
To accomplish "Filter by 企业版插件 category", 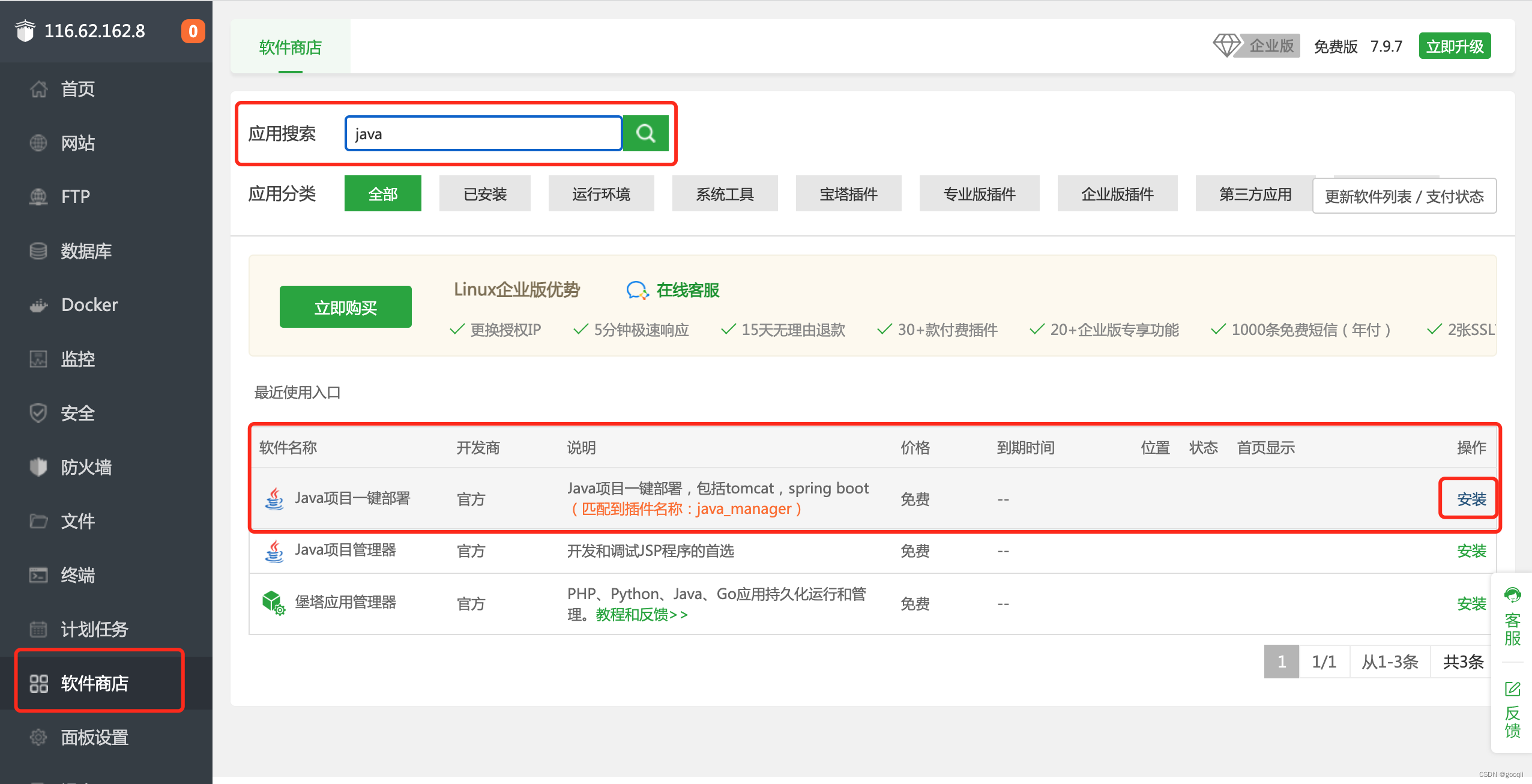I will click(1118, 194).
